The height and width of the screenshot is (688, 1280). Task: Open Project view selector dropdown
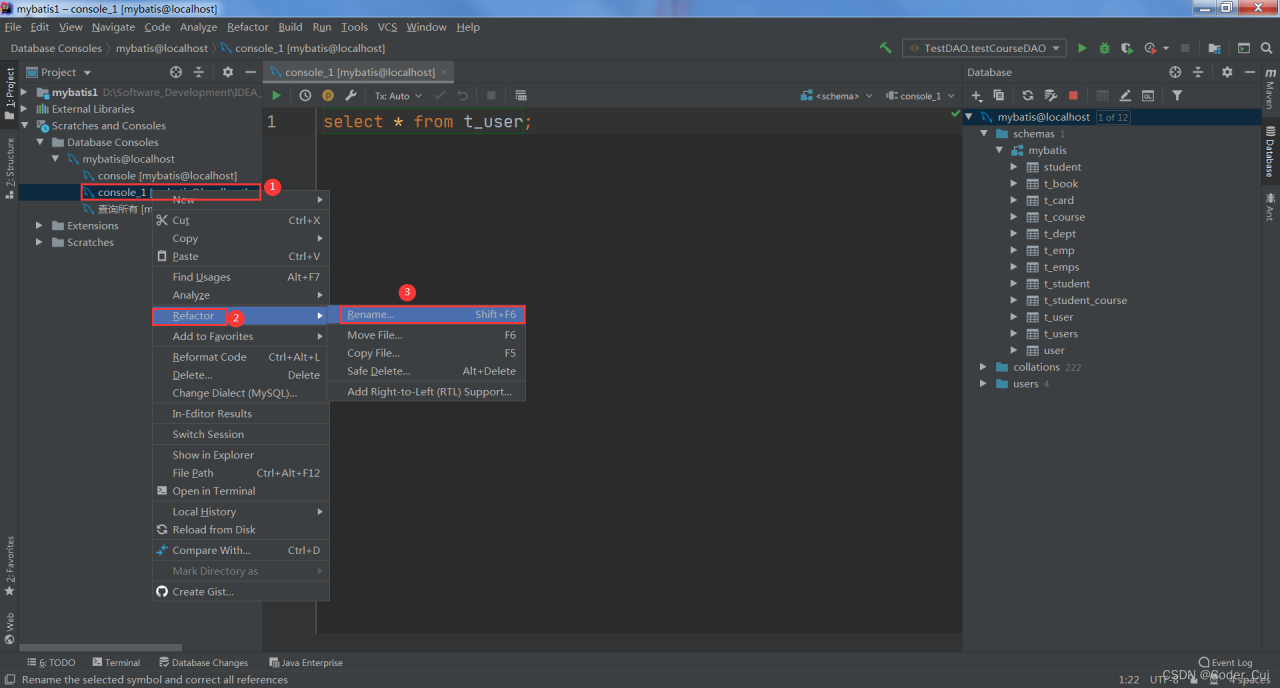point(59,72)
